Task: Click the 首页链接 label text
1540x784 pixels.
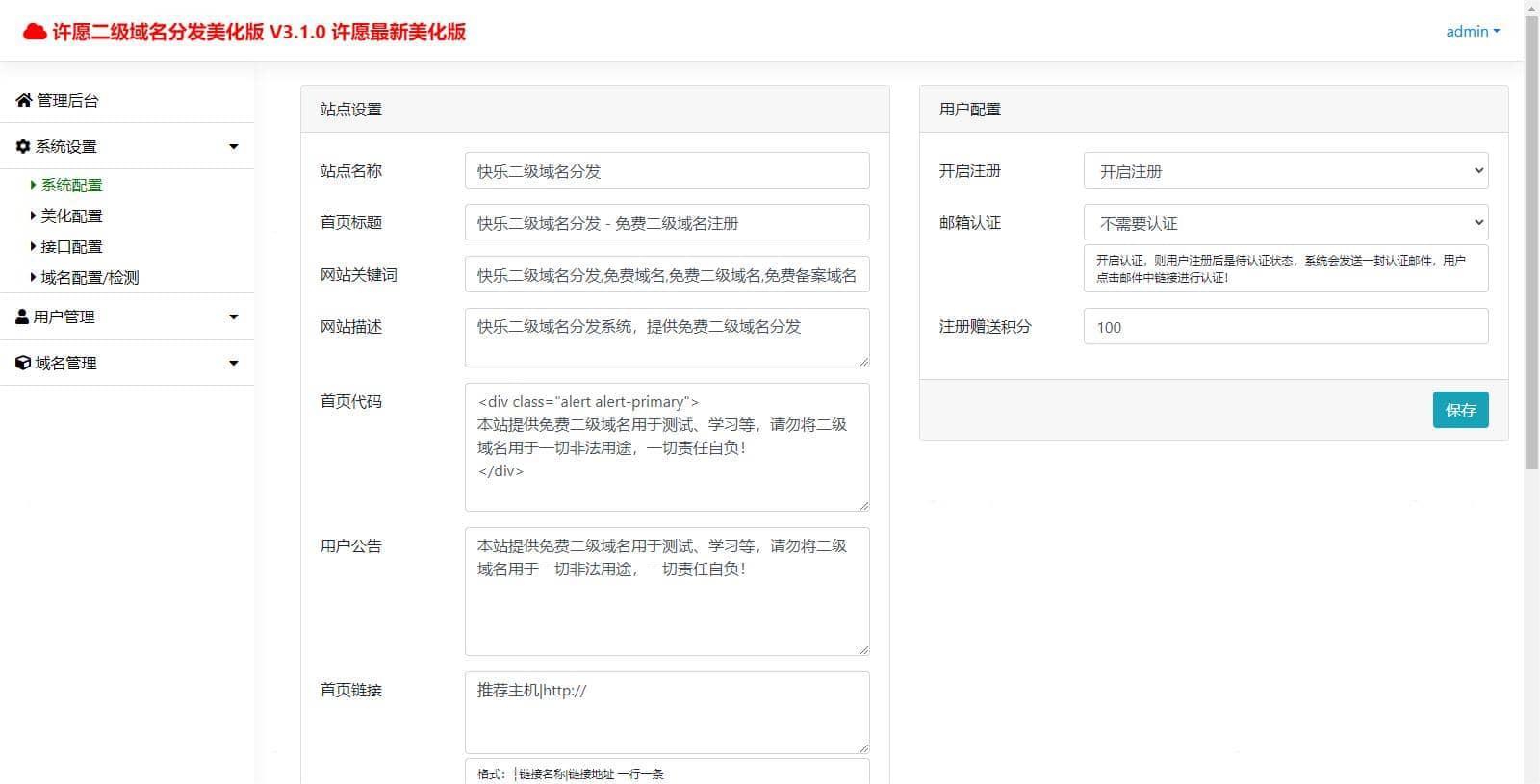Action: click(351, 691)
